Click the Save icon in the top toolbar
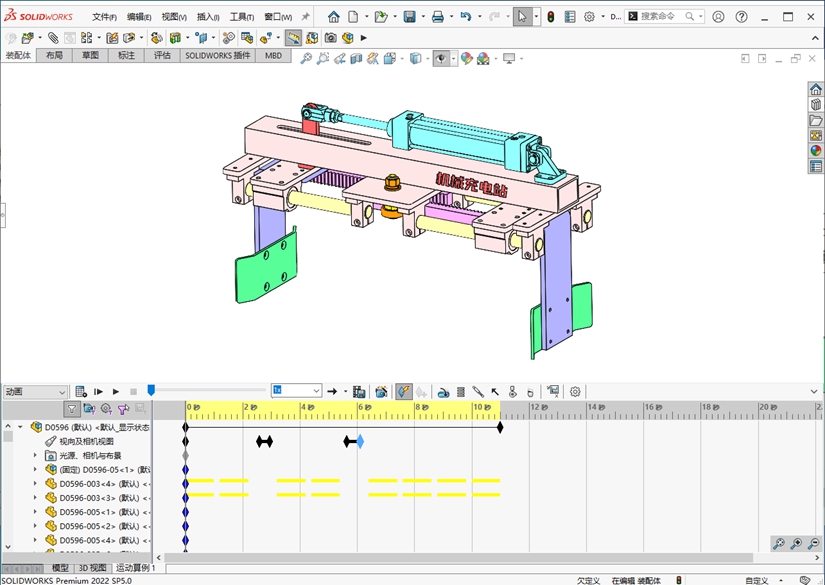The width and height of the screenshot is (825, 585). point(409,17)
